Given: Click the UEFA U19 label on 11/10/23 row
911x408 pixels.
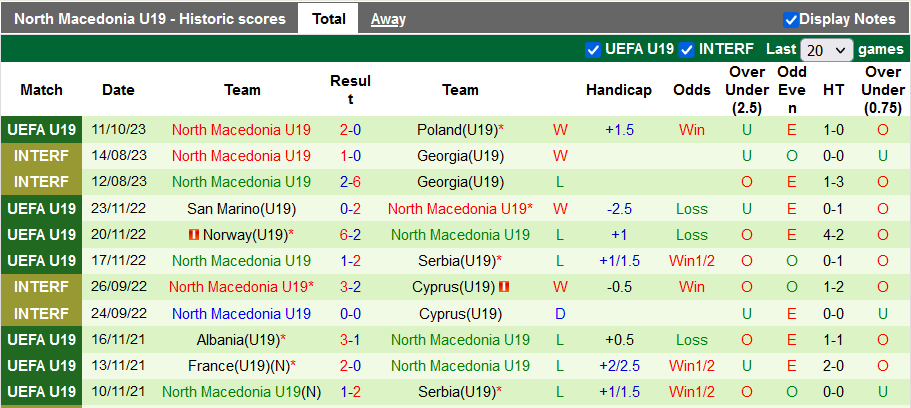Looking at the screenshot, I should click(x=41, y=130).
